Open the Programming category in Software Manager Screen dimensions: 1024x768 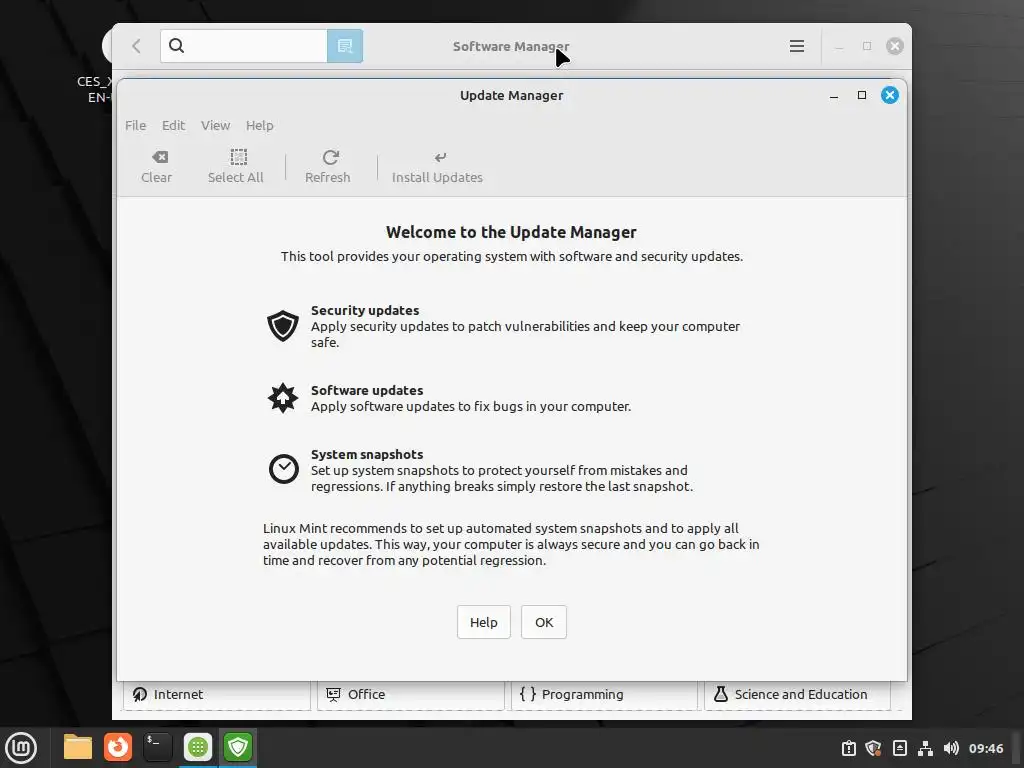604,694
